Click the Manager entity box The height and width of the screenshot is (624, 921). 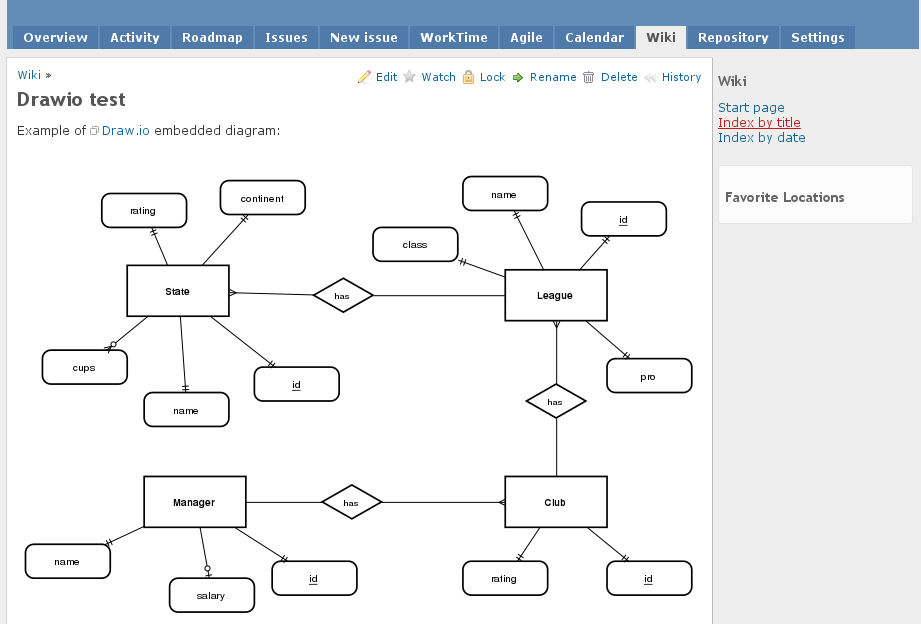pos(195,502)
